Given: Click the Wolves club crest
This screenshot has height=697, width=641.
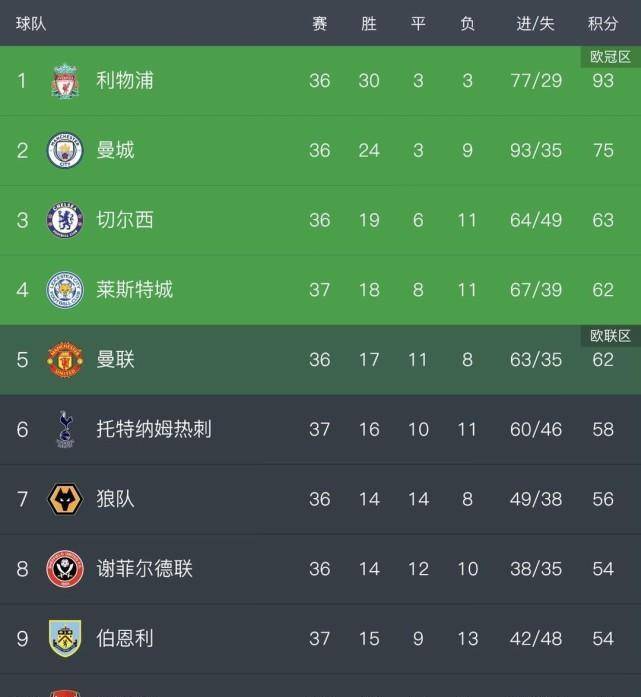Looking at the screenshot, I should [66, 498].
